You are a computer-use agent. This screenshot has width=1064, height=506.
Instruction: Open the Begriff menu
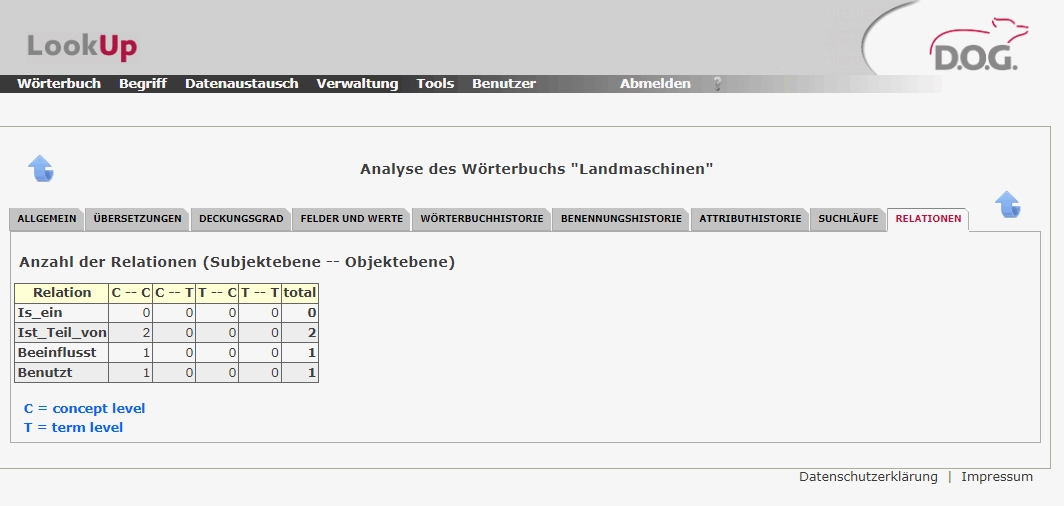click(143, 84)
